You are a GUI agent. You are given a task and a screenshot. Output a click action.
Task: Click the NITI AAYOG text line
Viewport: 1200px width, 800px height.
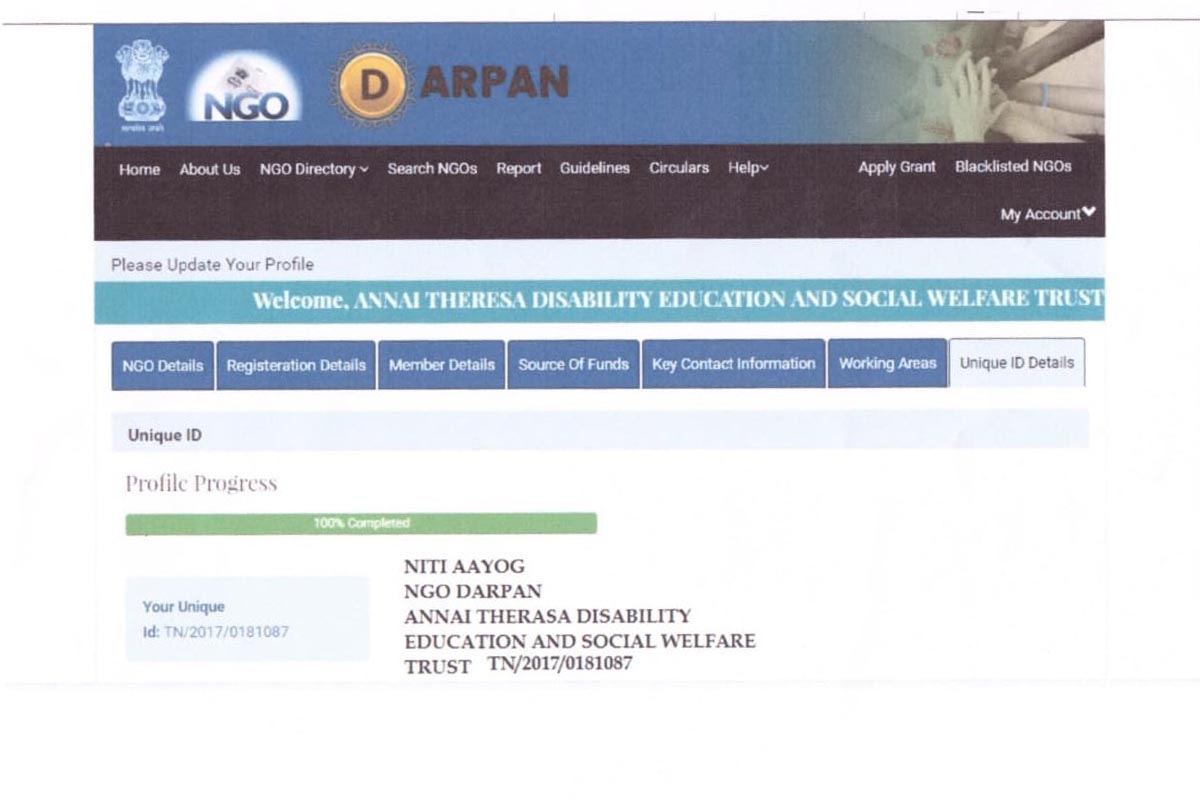(464, 567)
